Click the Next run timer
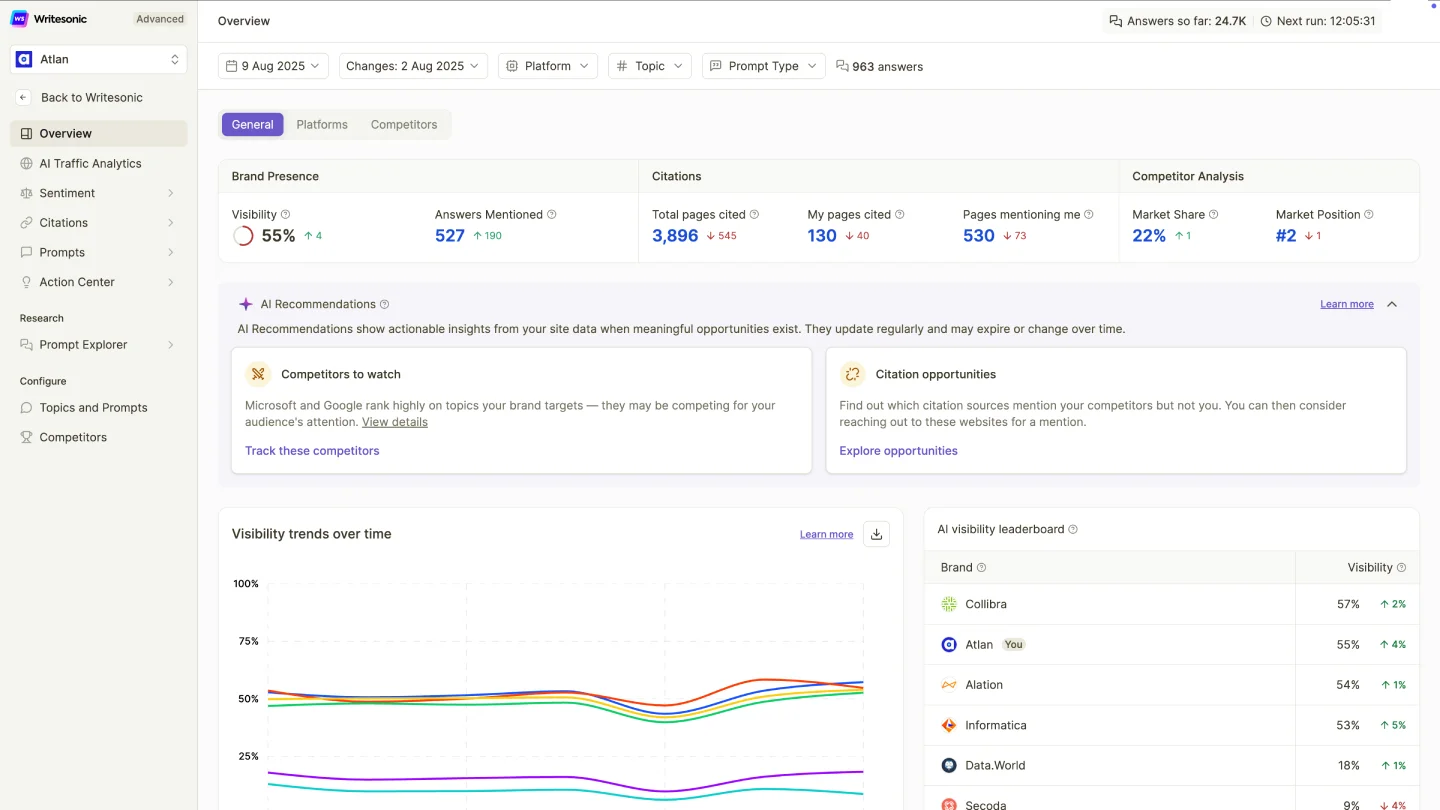 coord(1318,21)
